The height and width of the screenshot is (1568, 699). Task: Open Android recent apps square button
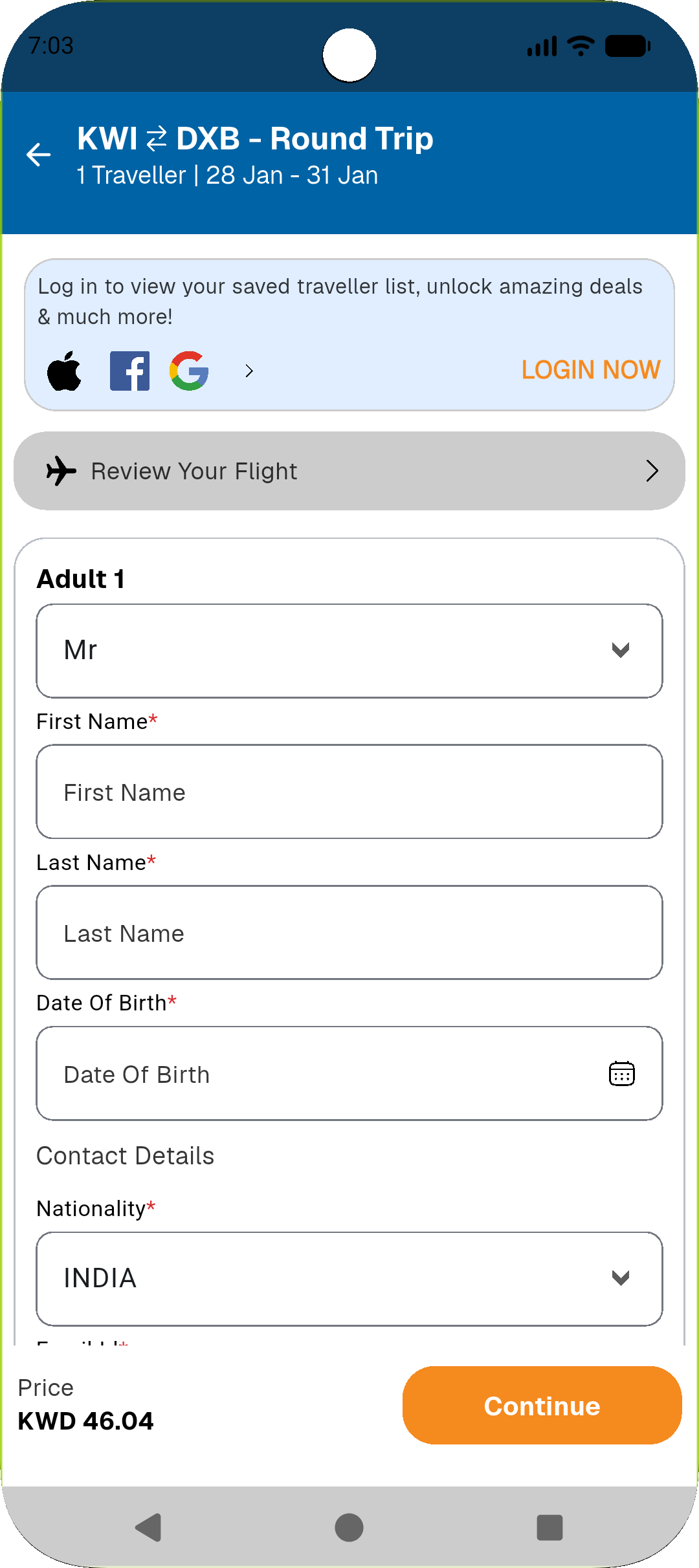[x=549, y=1527]
